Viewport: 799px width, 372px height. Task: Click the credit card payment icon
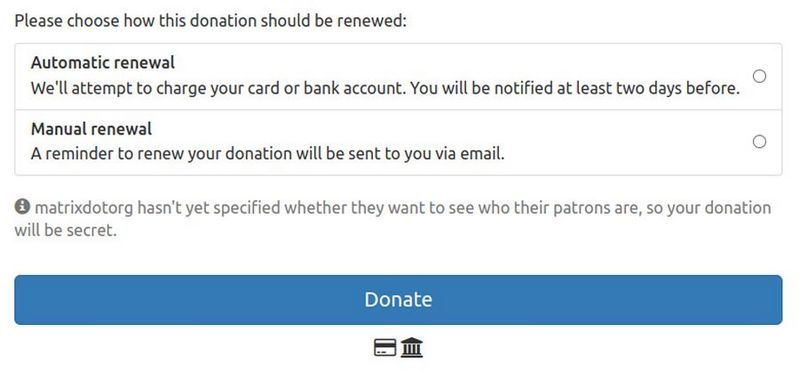pos(385,348)
